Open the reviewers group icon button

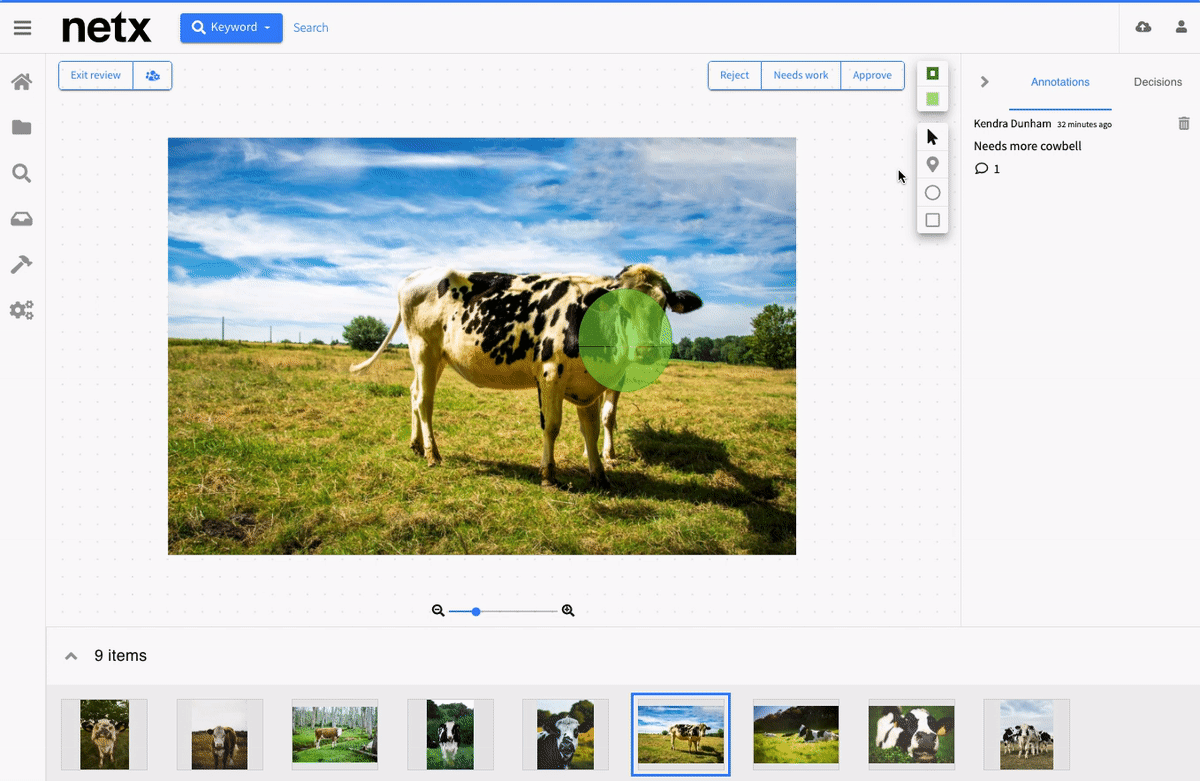tap(152, 76)
